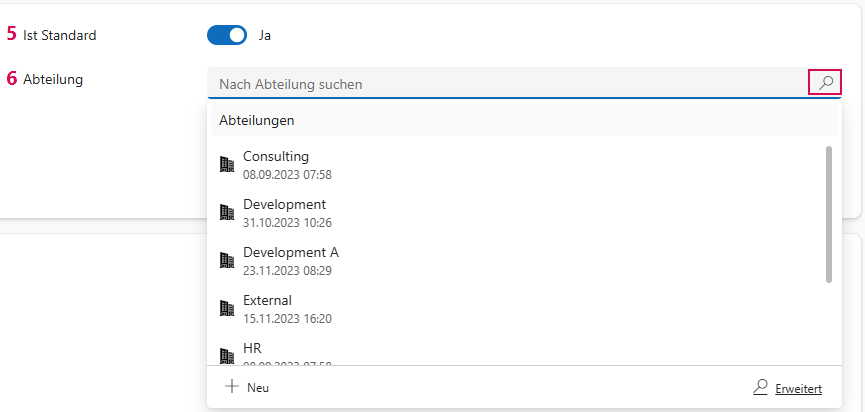Click the building icon beside Consulting
Screen dimensions: 865x412
(x=227, y=164)
